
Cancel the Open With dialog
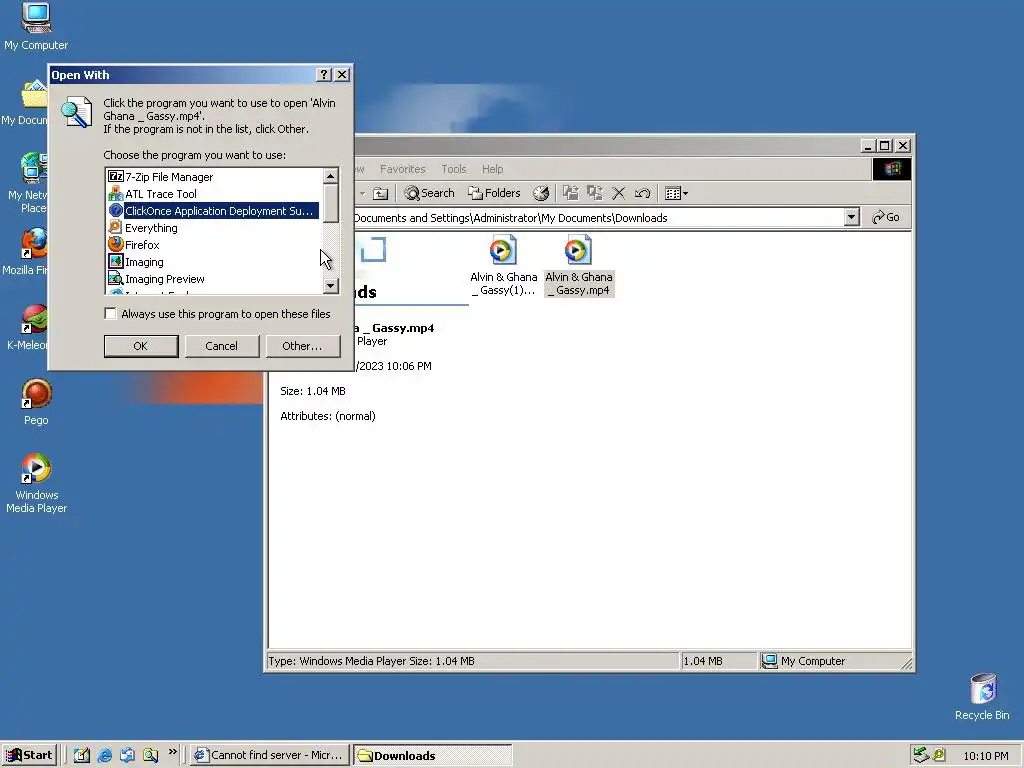click(221, 345)
